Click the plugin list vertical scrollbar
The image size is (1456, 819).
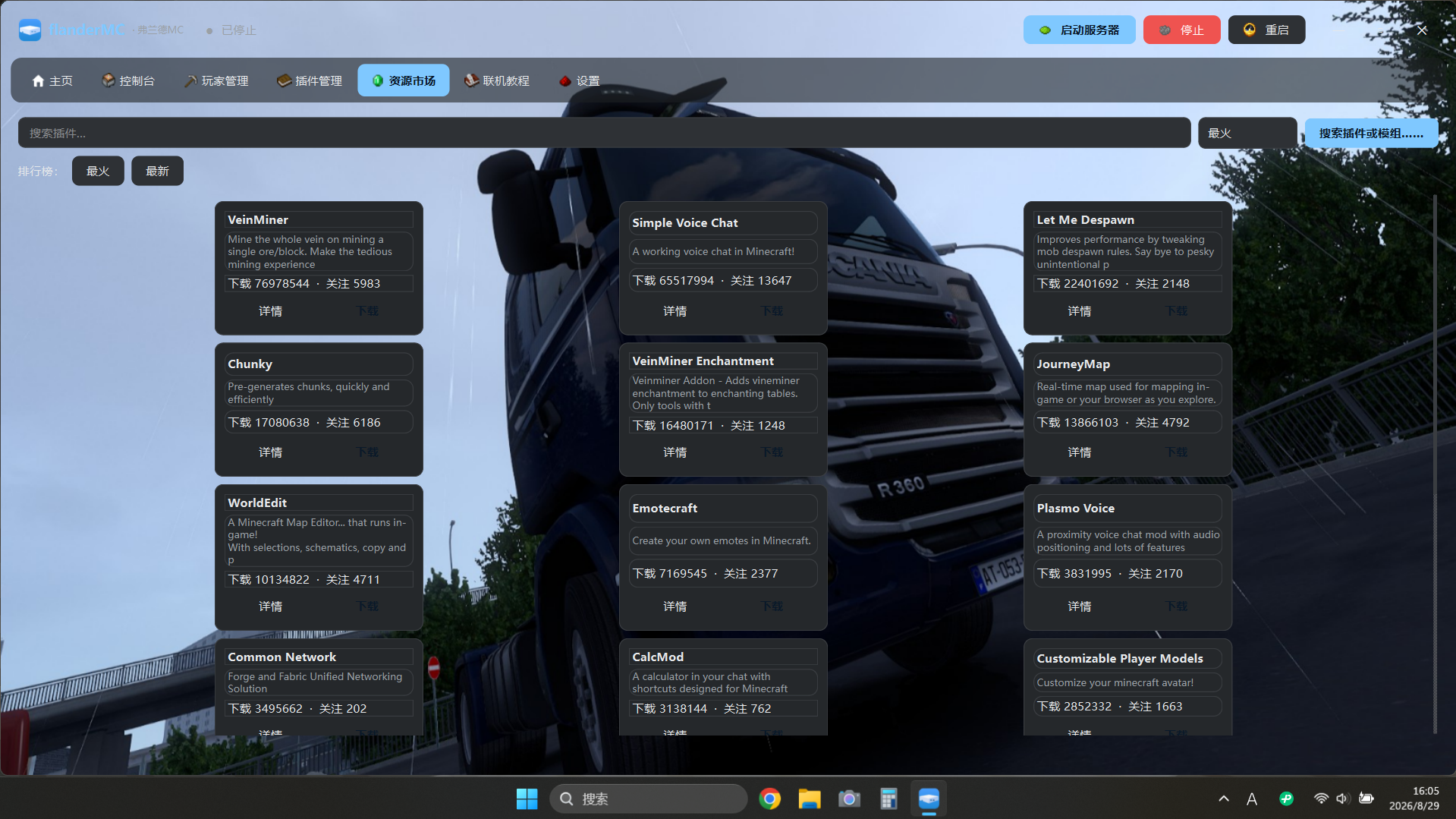click(1435, 463)
